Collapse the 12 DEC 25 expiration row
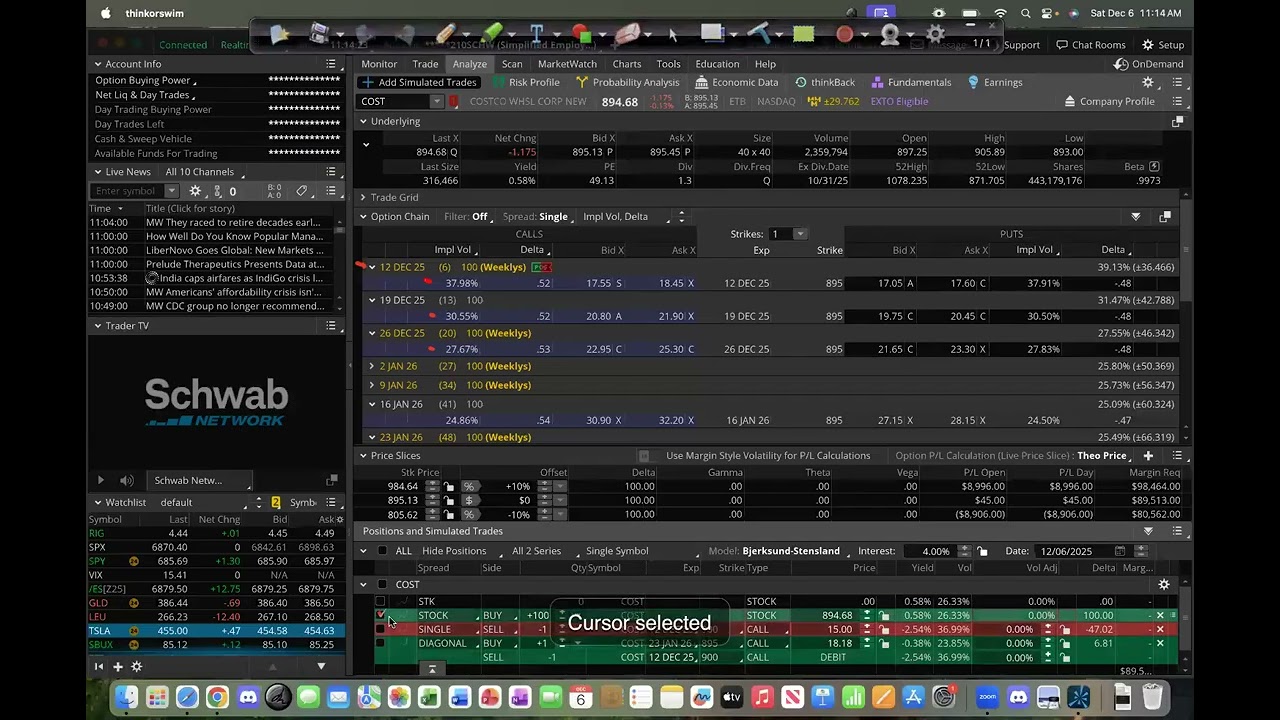The width and height of the screenshot is (1280, 720). pos(372,268)
